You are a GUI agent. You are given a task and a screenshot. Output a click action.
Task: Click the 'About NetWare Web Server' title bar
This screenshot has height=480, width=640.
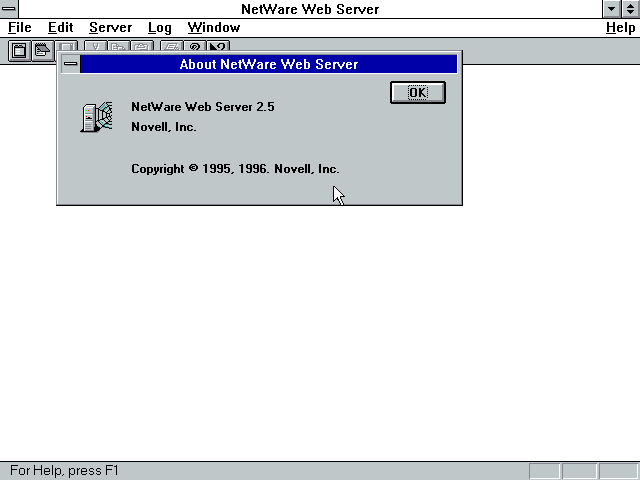pyautogui.click(x=269, y=64)
